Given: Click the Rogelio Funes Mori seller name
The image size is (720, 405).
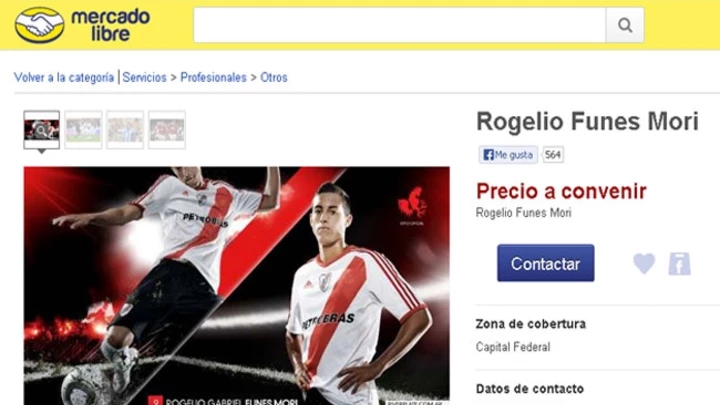Looking at the screenshot, I should coord(523,213).
